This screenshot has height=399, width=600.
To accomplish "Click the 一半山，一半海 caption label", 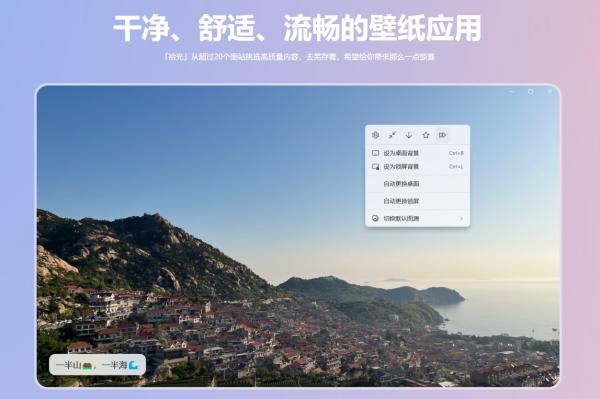I will click(97, 365).
